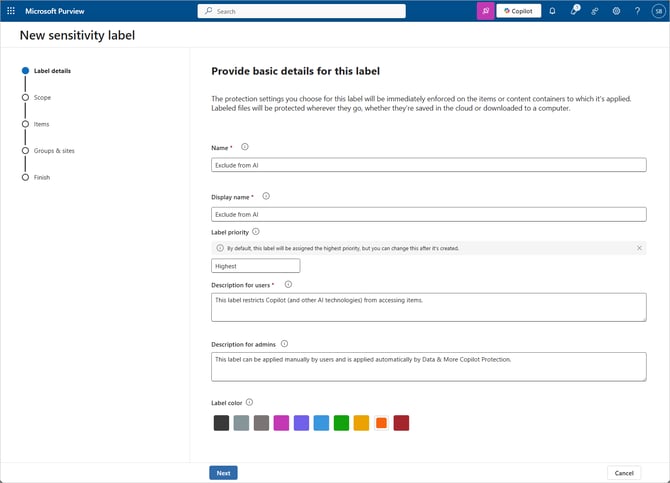The image size is (670, 483).
Task: Open the Label priority Highest dropdown
Action: pyautogui.click(x=256, y=266)
